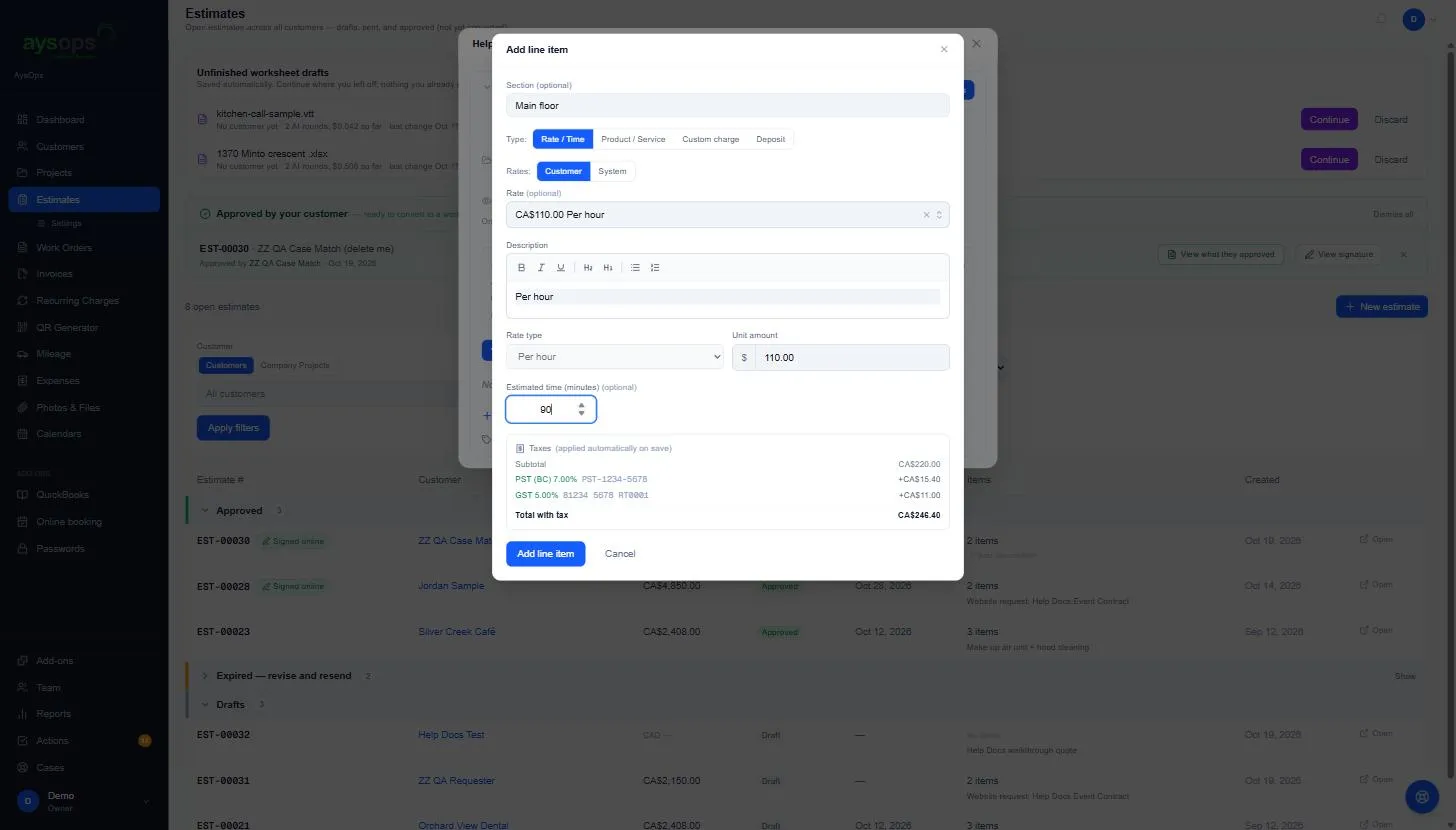Open Team in the sidebar

coord(84,688)
